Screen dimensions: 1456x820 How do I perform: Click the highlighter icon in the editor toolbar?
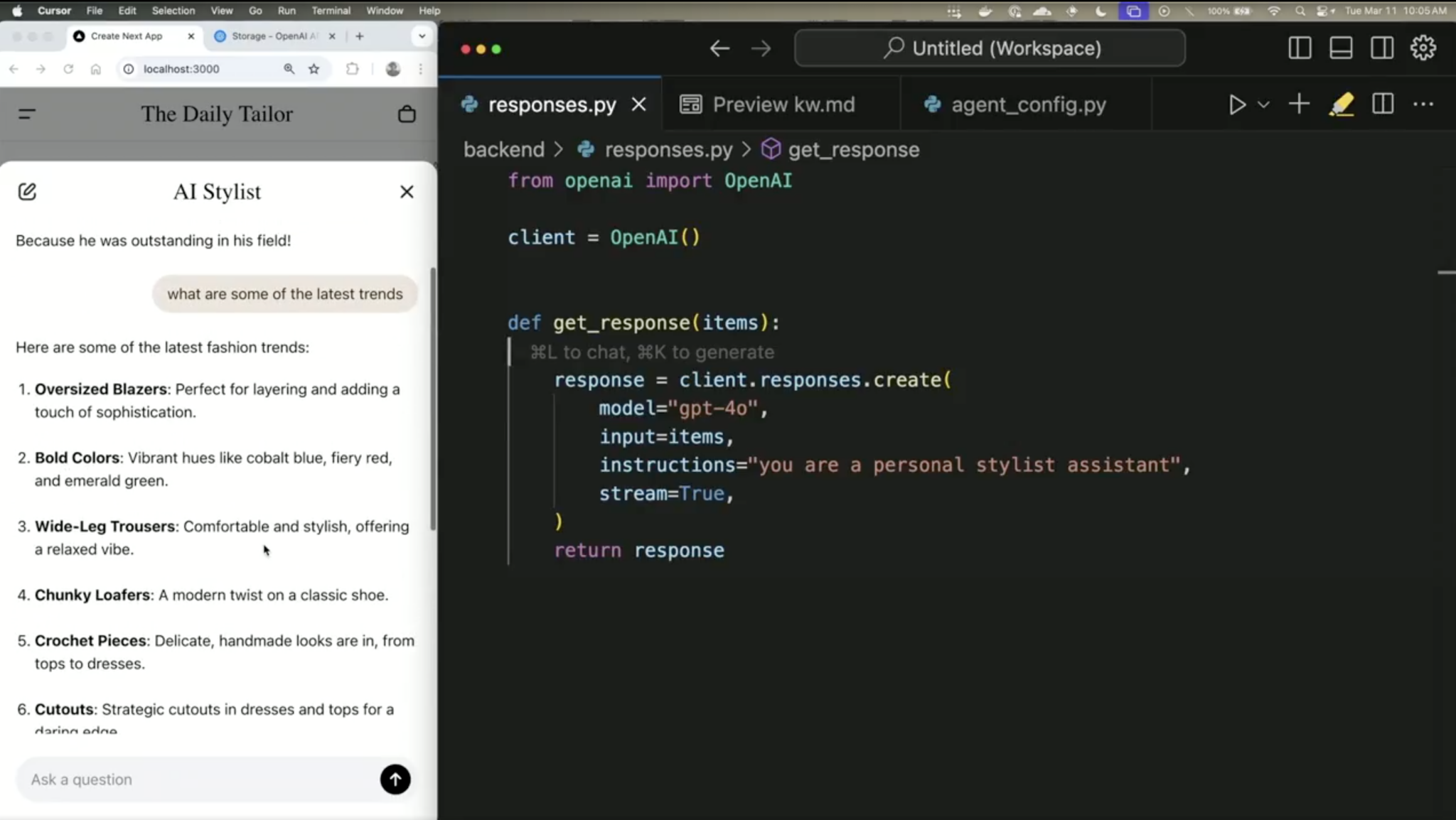coord(1342,104)
